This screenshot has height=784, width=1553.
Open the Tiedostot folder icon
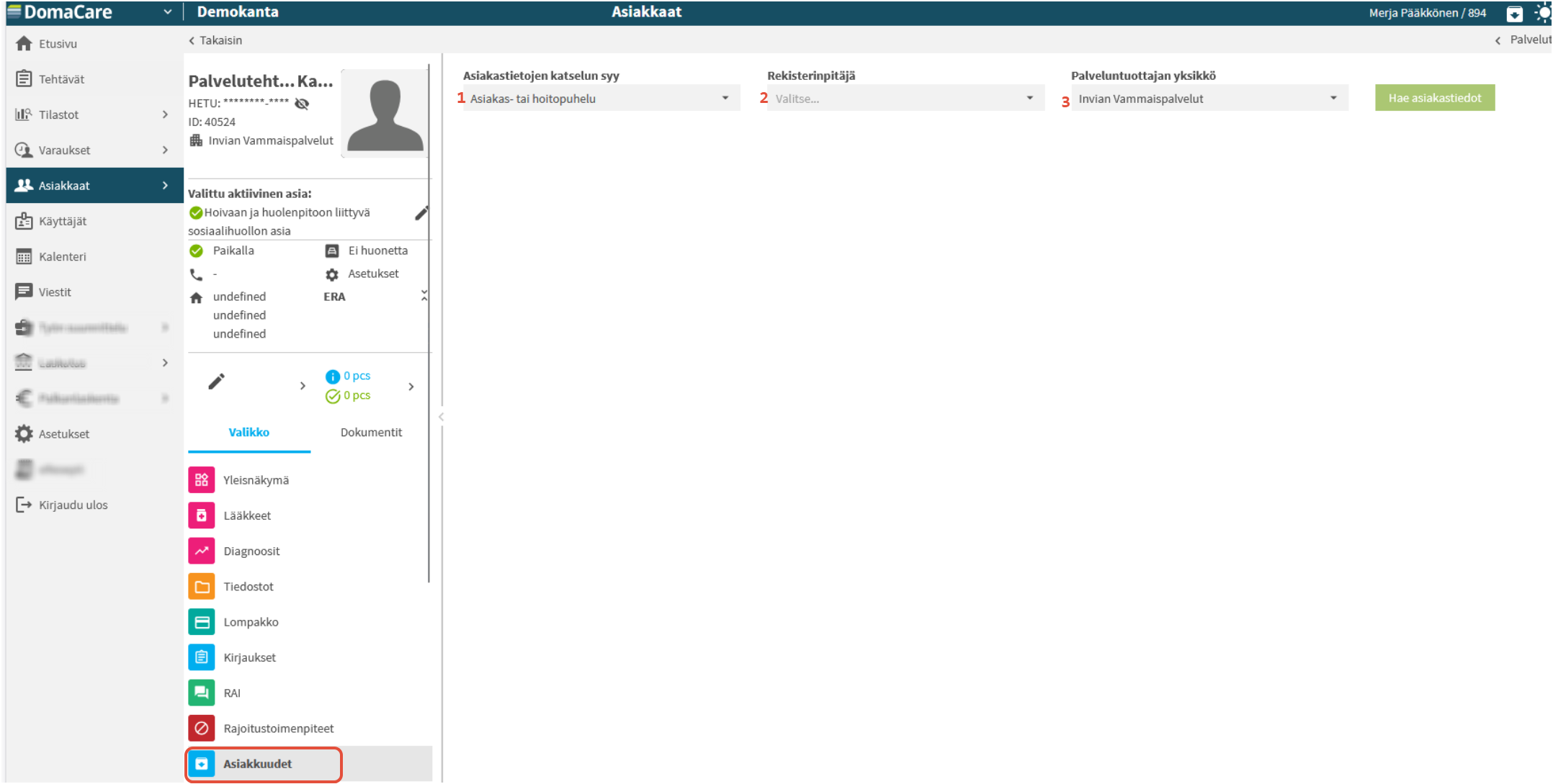tap(202, 586)
